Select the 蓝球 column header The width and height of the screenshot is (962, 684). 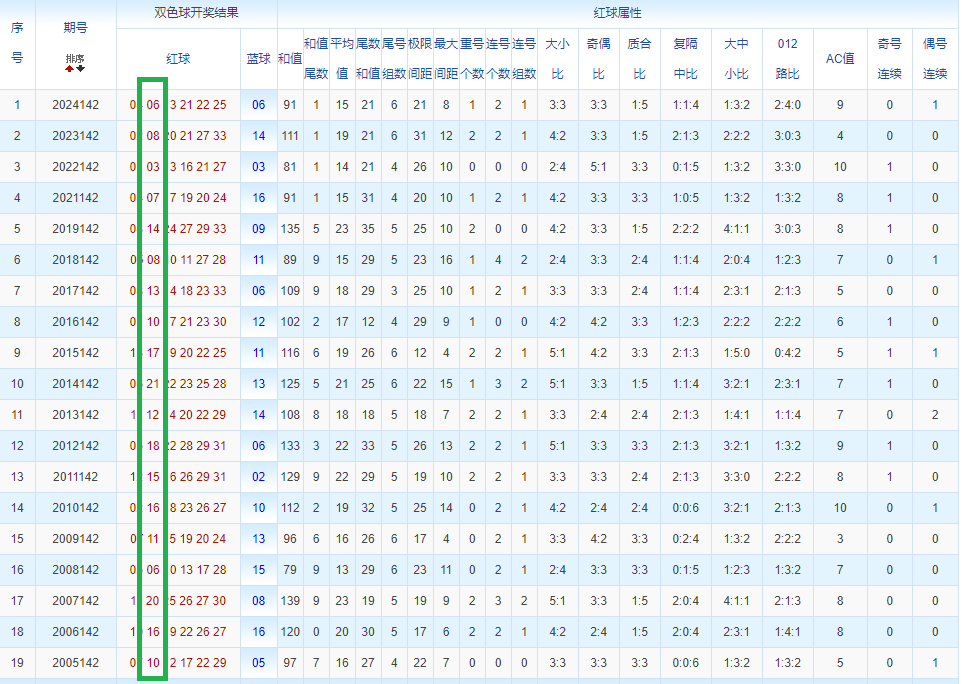[x=258, y=59]
